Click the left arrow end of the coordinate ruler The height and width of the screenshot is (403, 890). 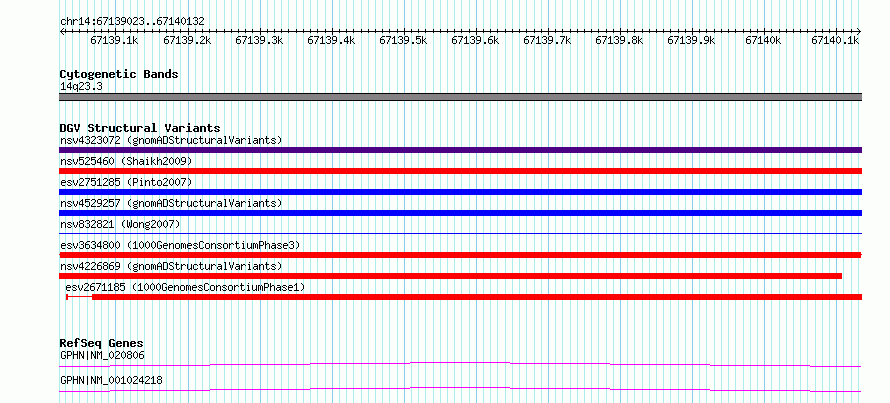tap(62, 31)
